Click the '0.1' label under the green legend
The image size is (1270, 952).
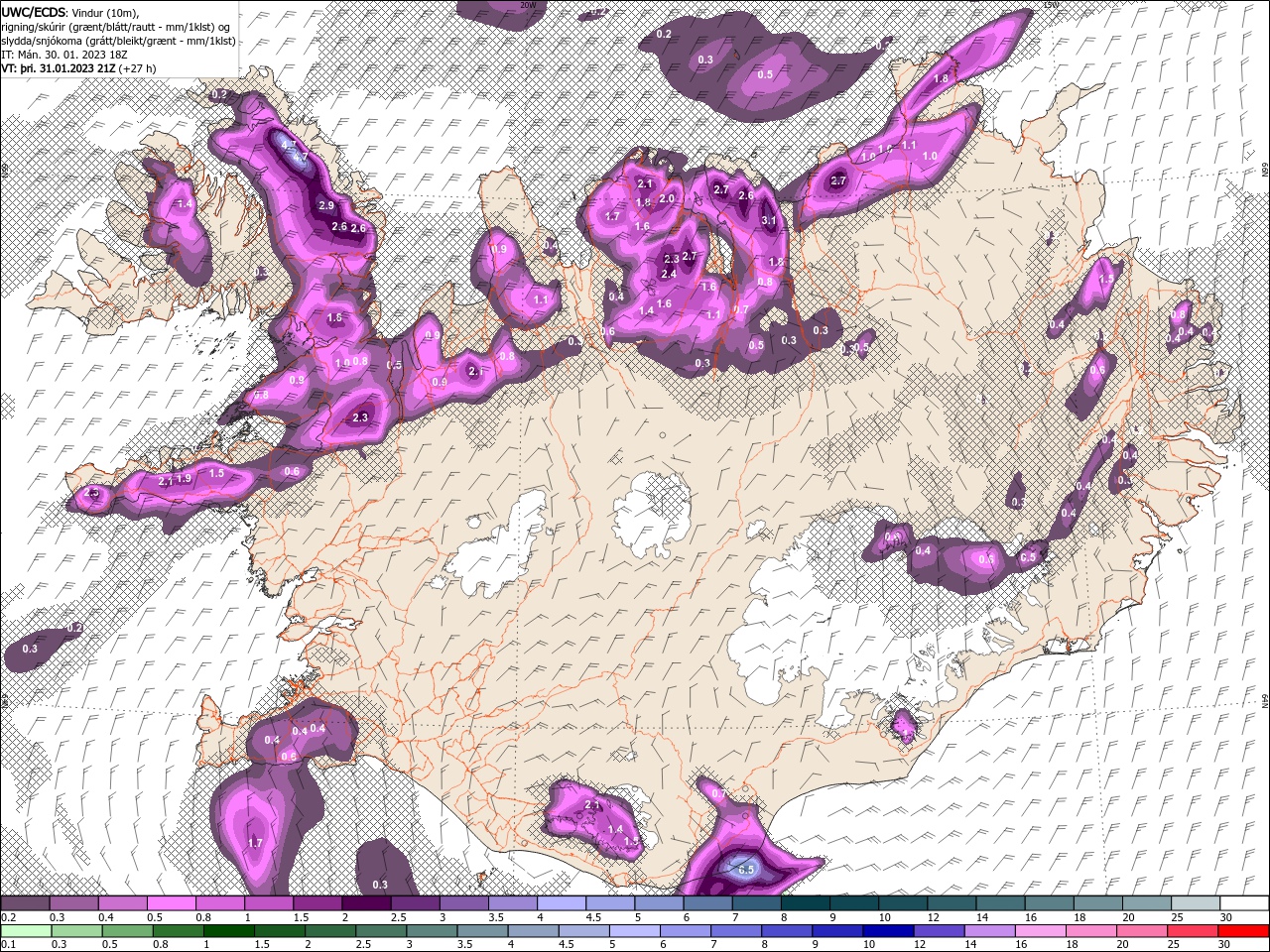point(8,945)
